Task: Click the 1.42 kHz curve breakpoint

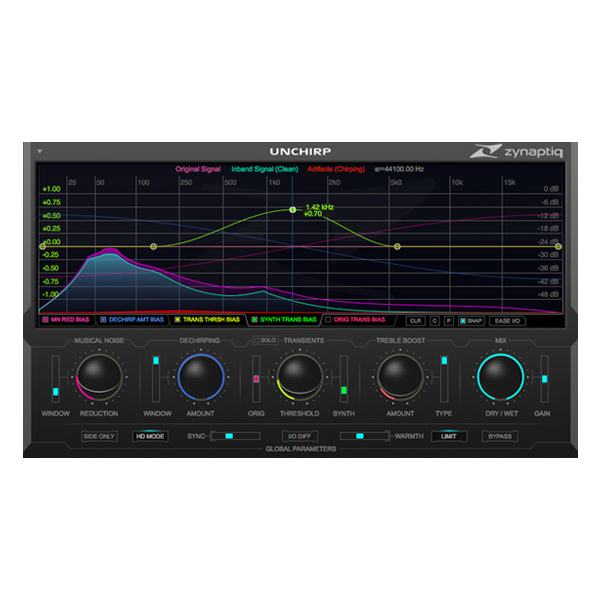Action: pyautogui.click(x=293, y=210)
